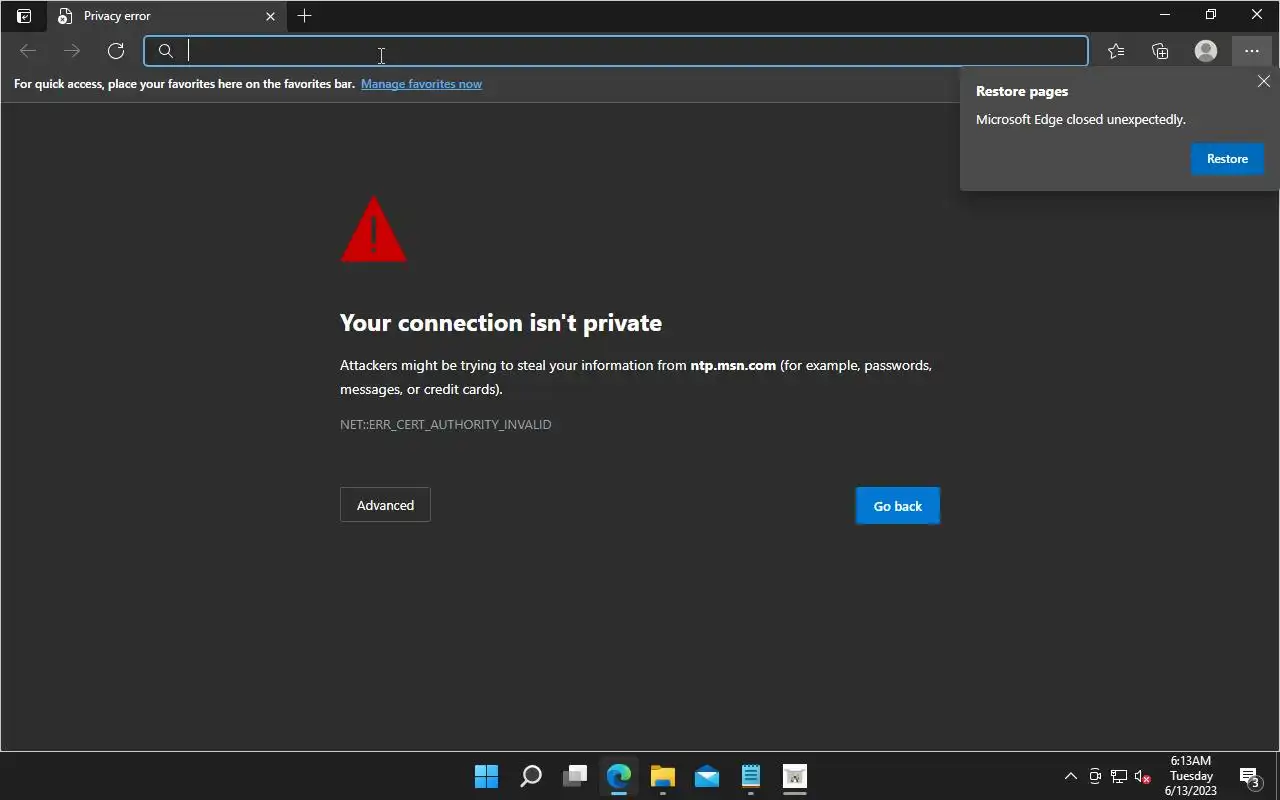Open the profile avatar icon
Image resolution: width=1280 pixels, height=800 pixels.
click(1206, 51)
